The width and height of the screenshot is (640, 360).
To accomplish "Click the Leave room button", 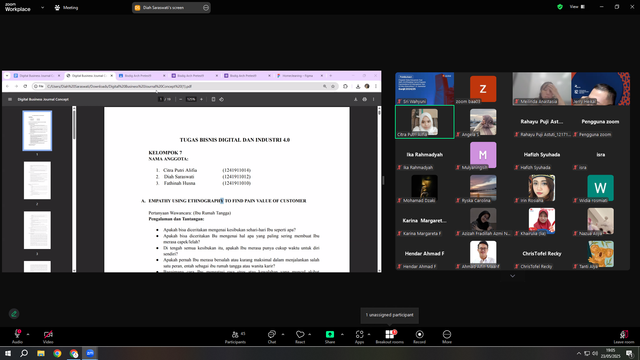I will (624, 337).
